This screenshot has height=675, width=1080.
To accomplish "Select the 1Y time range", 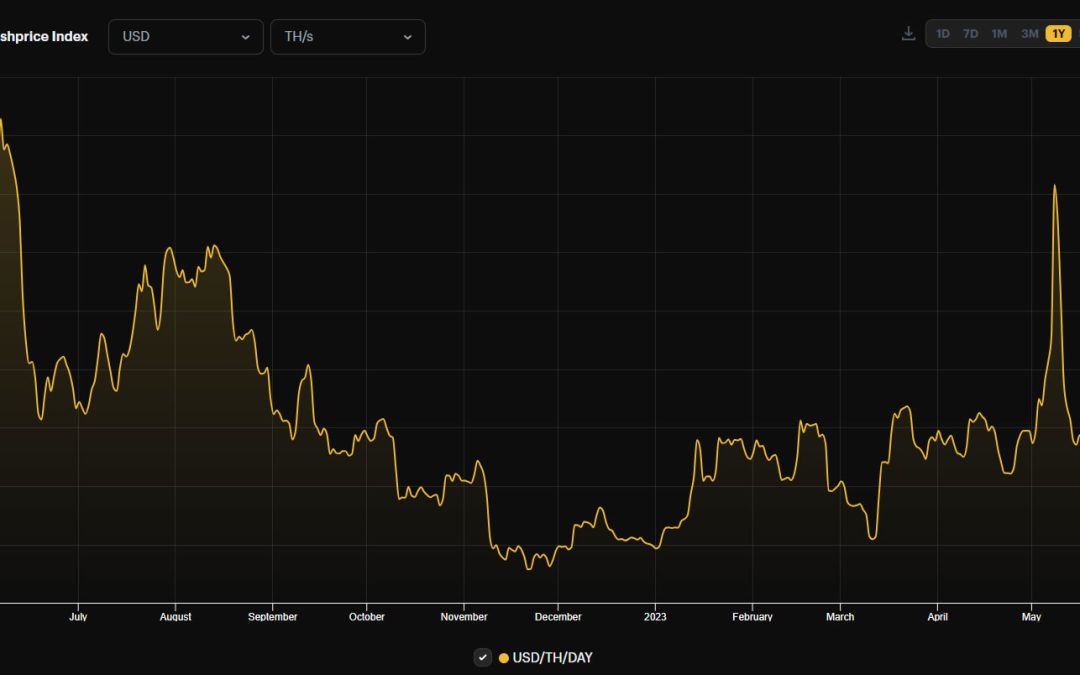I will coord(1059,34).
